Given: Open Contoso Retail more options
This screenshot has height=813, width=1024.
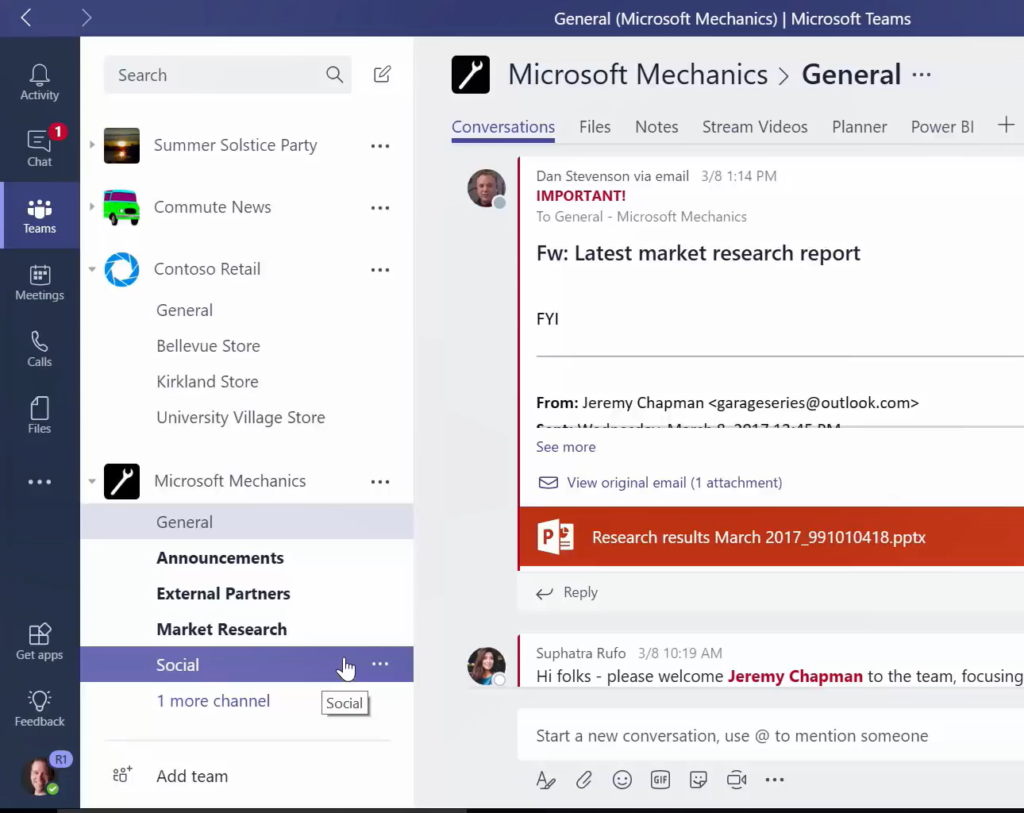Looking at the screenshot, I should 380,270.
